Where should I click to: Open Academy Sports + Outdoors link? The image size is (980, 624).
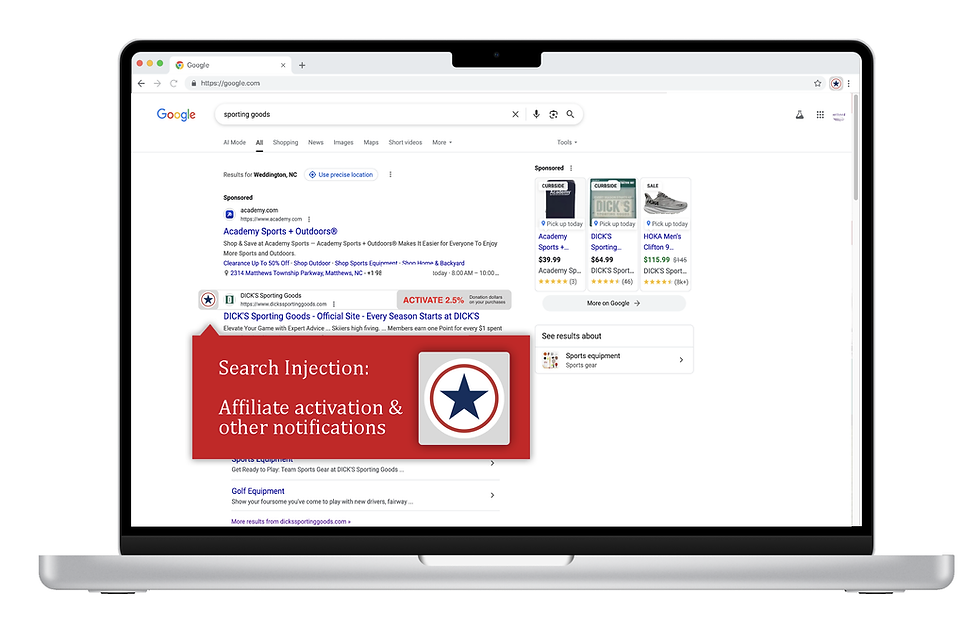click(x=280, y=231)
